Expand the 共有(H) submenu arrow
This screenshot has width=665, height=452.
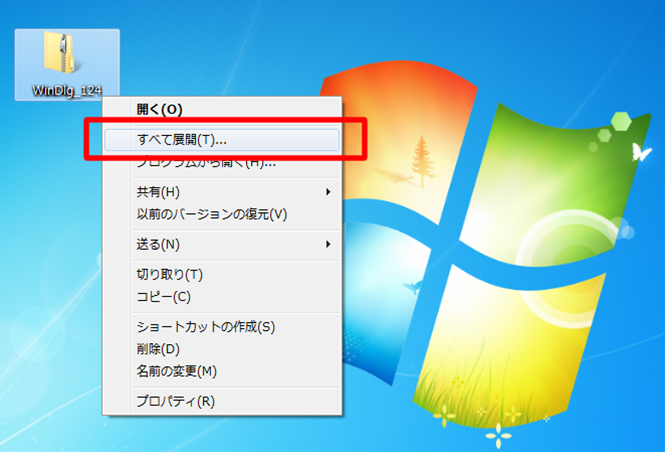point(328,192)
